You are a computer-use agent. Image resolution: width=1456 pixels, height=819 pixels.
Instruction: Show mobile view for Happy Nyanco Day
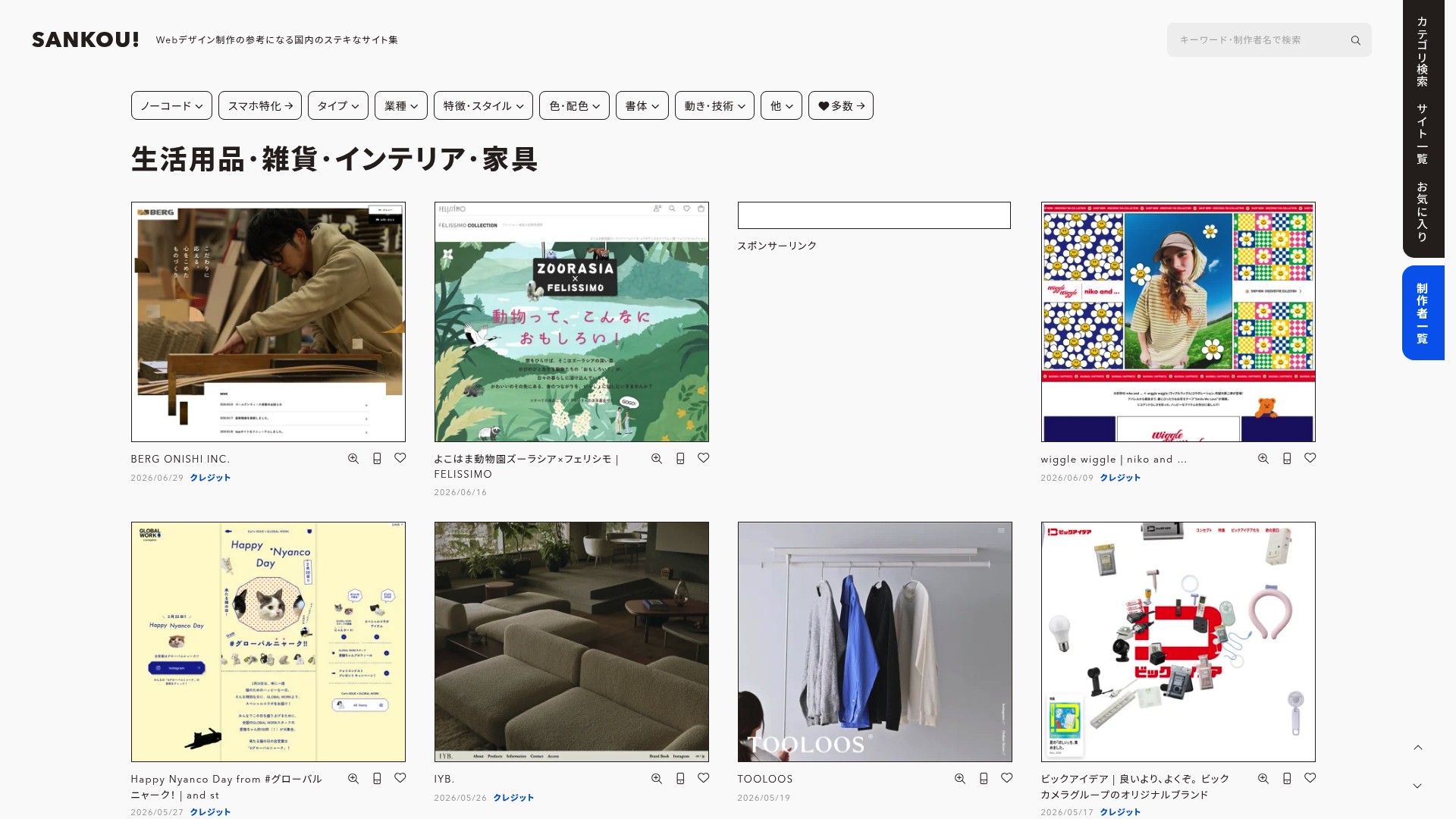pyautogui.click(x=377, y=779)
